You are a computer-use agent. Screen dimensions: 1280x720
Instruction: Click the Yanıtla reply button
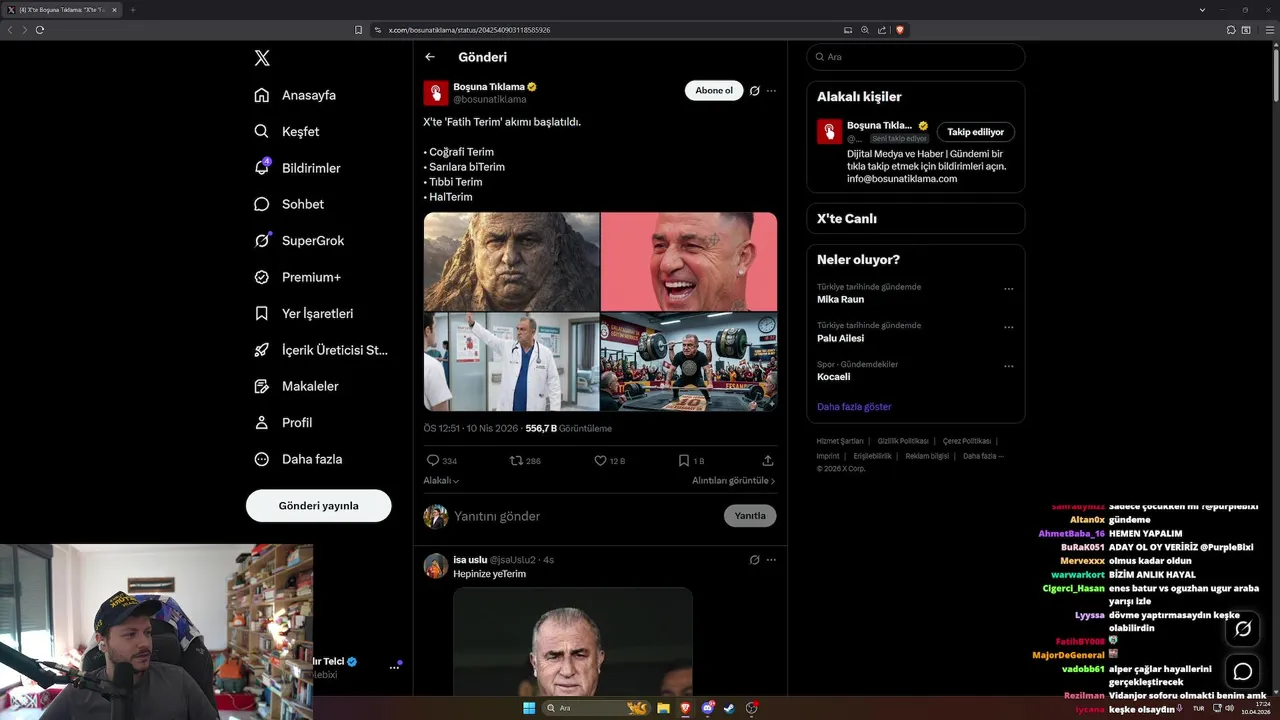pos(750,516)
